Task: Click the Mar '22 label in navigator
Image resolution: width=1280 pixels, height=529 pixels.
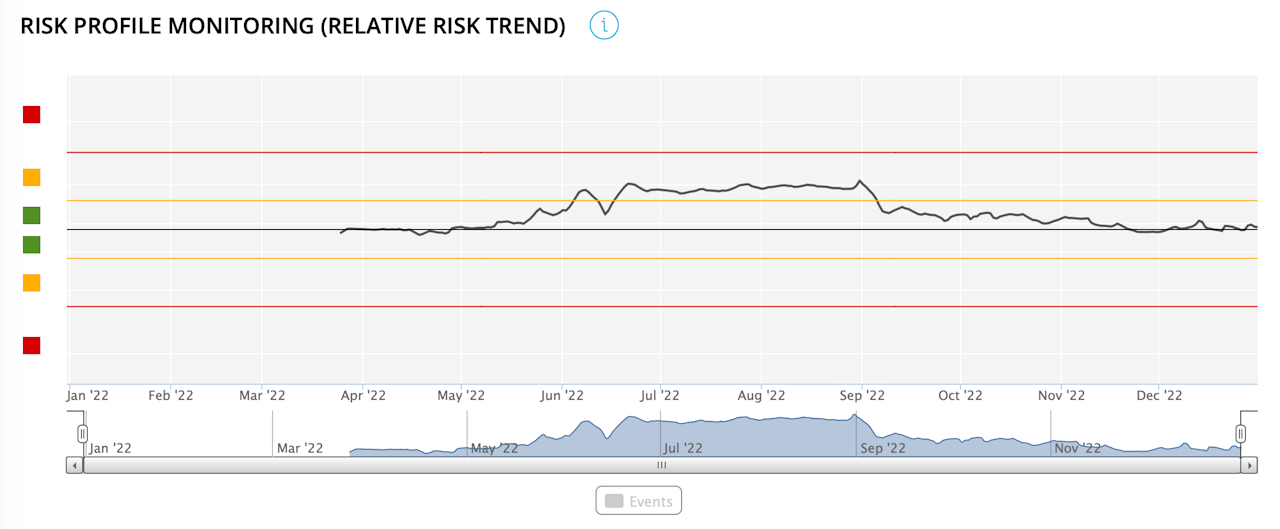Action: 300,448
